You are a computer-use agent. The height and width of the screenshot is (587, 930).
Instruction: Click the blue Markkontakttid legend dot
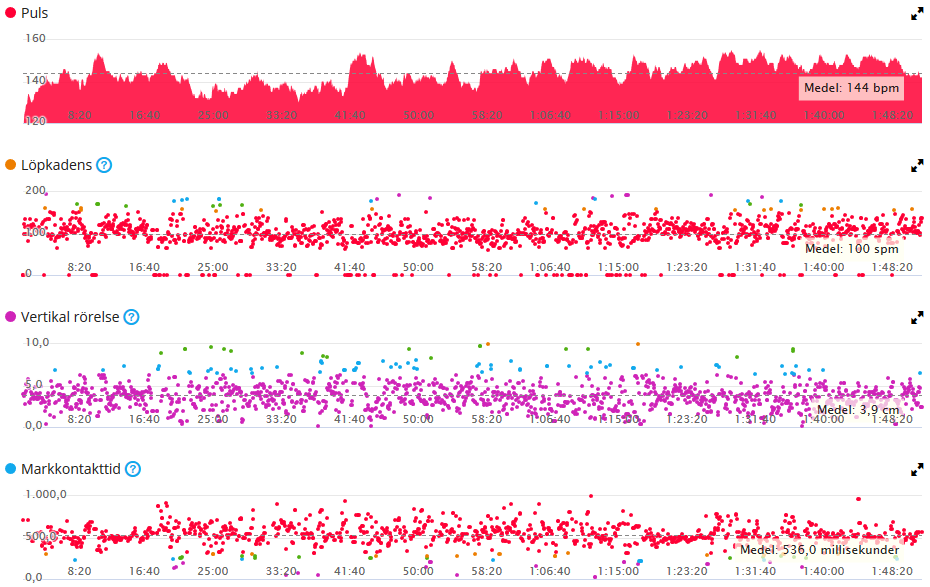[10, 468]
